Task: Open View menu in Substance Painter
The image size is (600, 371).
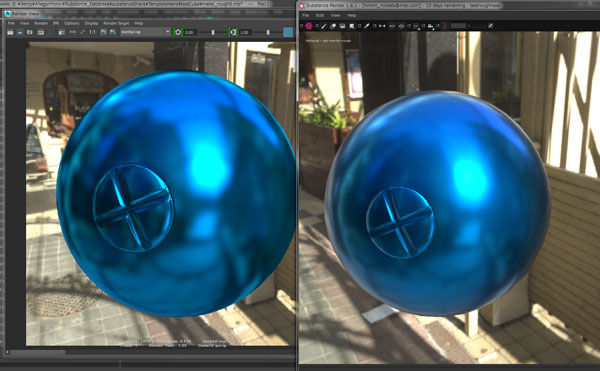Action: point(336,15)
